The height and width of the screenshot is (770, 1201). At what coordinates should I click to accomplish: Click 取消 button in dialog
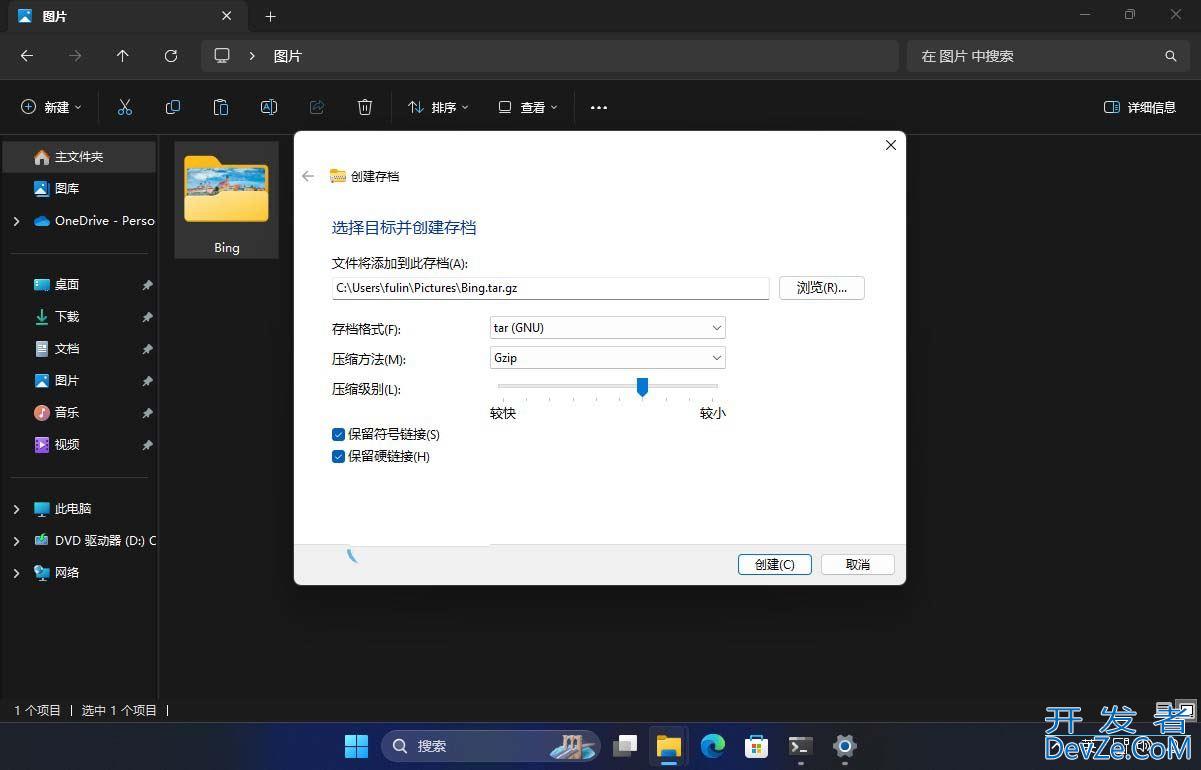coord(857,564)
